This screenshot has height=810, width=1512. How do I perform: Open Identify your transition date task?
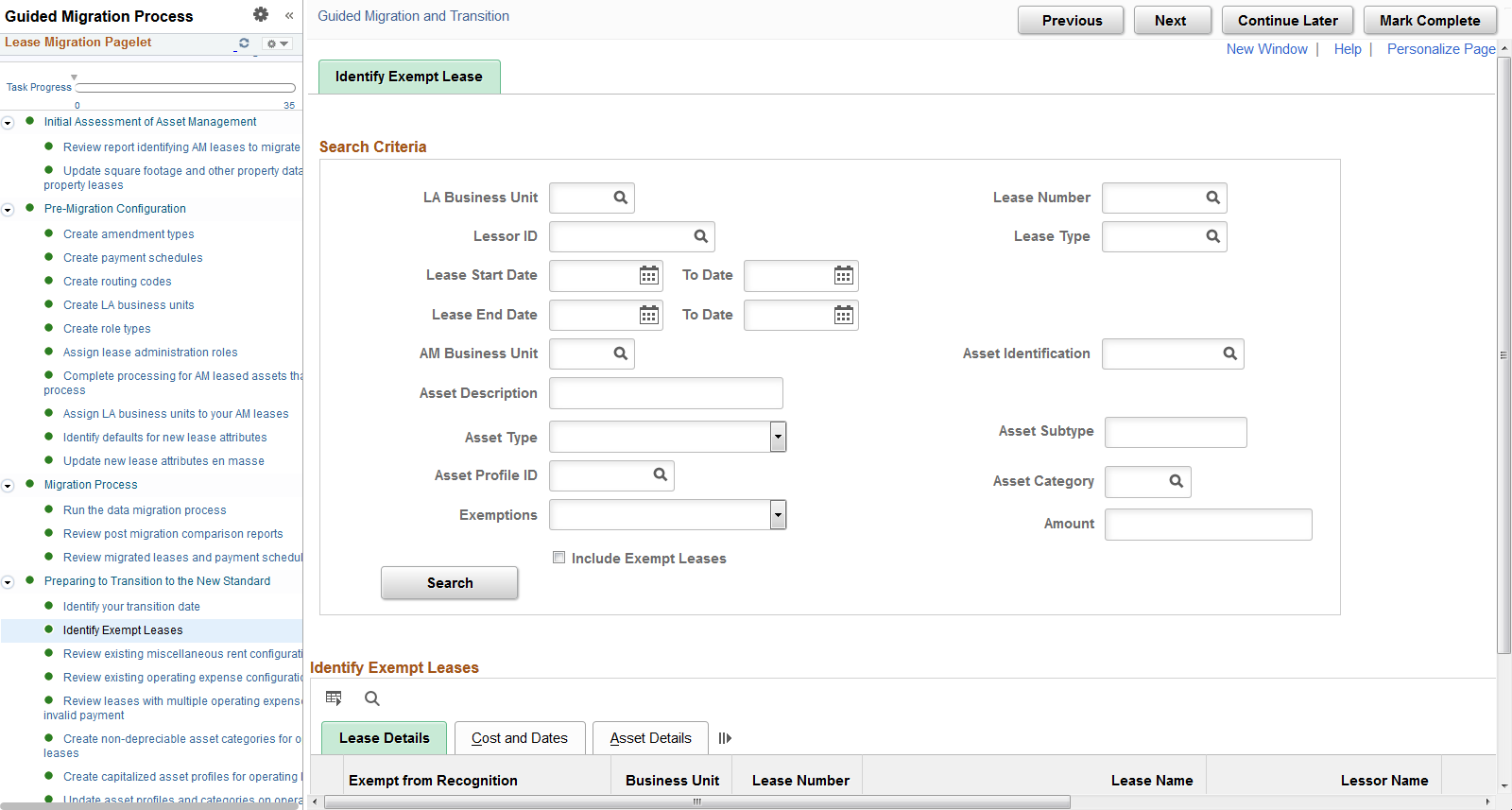(131, 607)
